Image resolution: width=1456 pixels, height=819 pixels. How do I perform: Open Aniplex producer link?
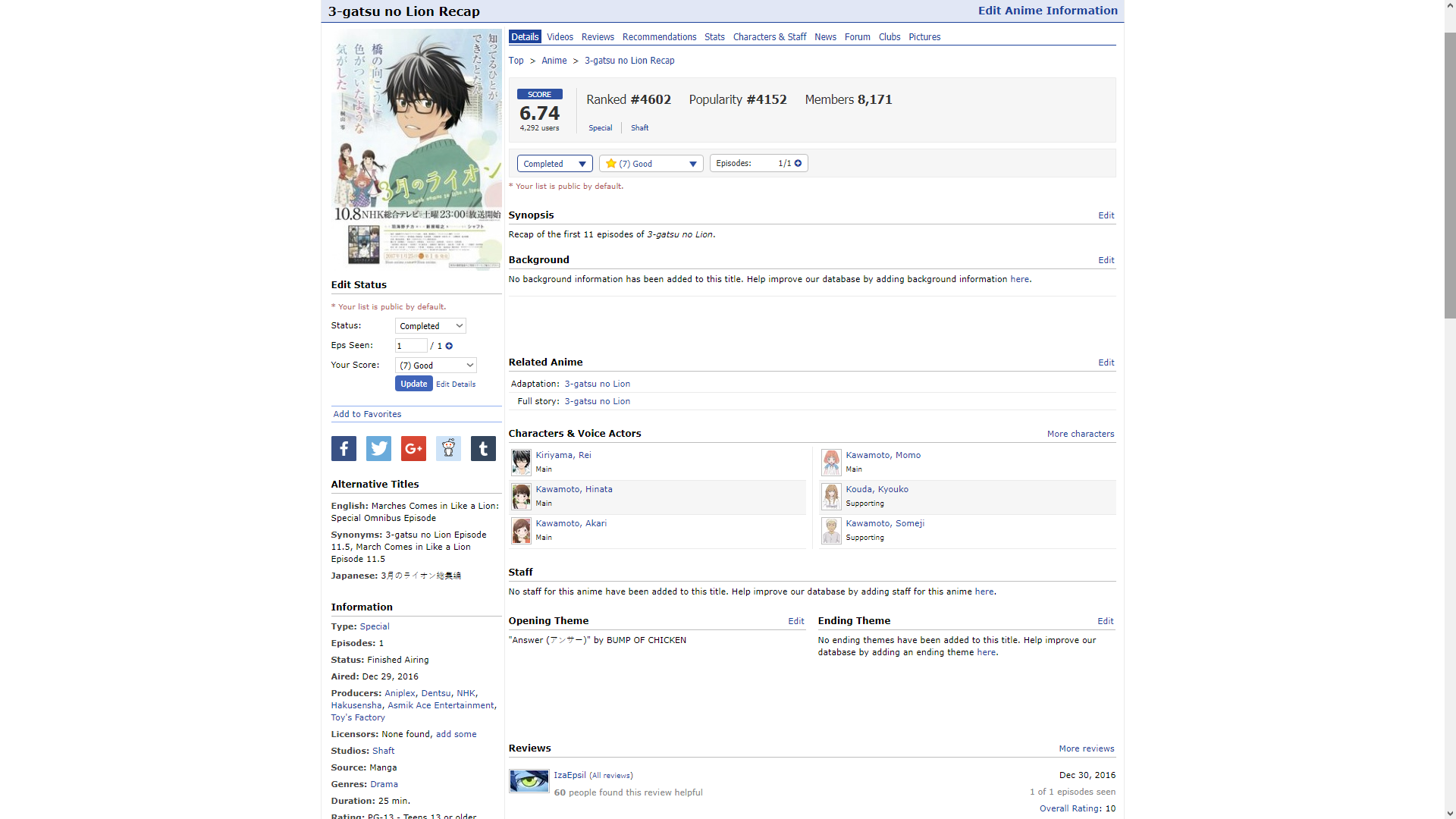(400, 693)
